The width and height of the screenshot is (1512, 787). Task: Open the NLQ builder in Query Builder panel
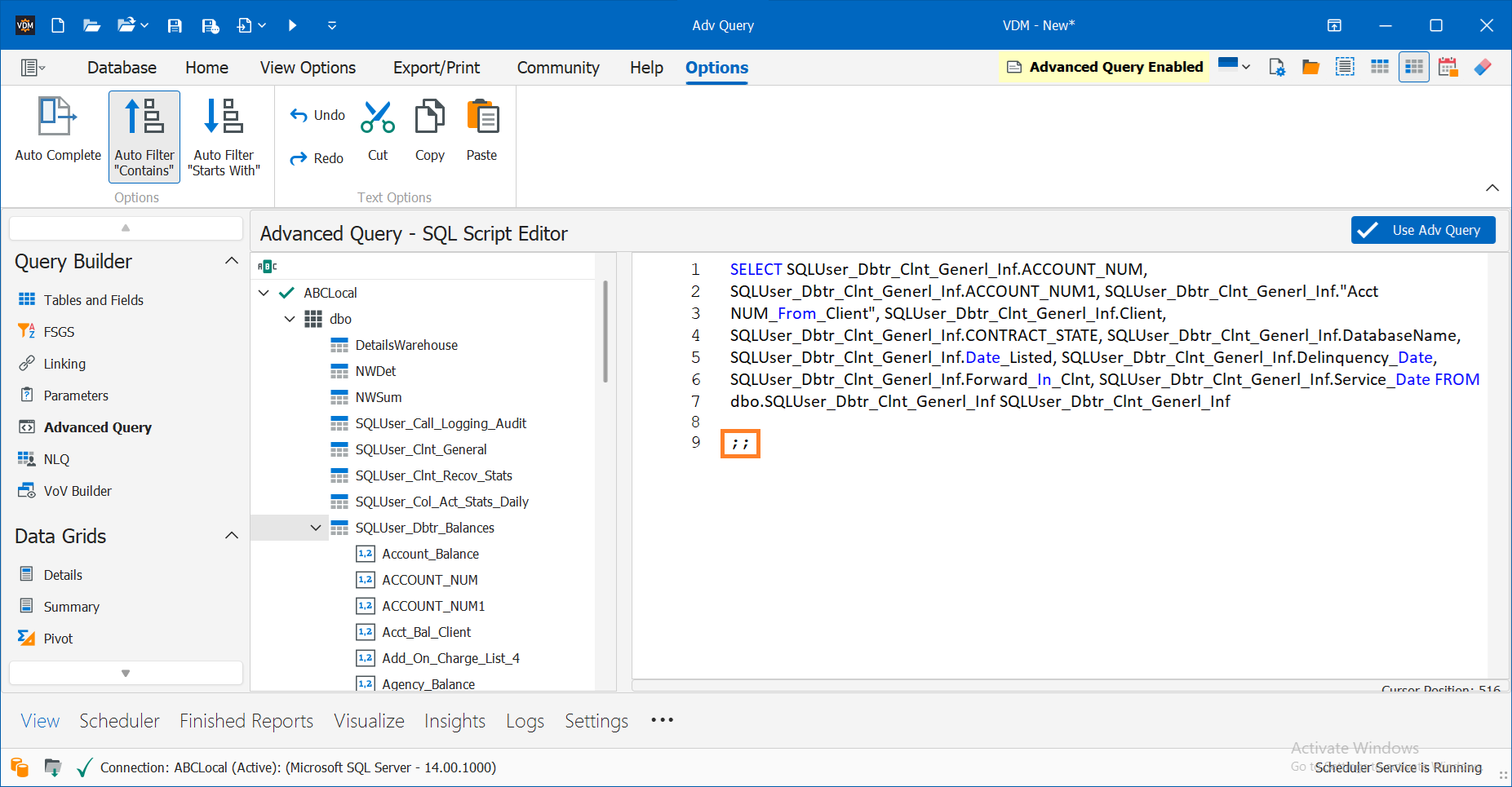[x=55, y=458]
